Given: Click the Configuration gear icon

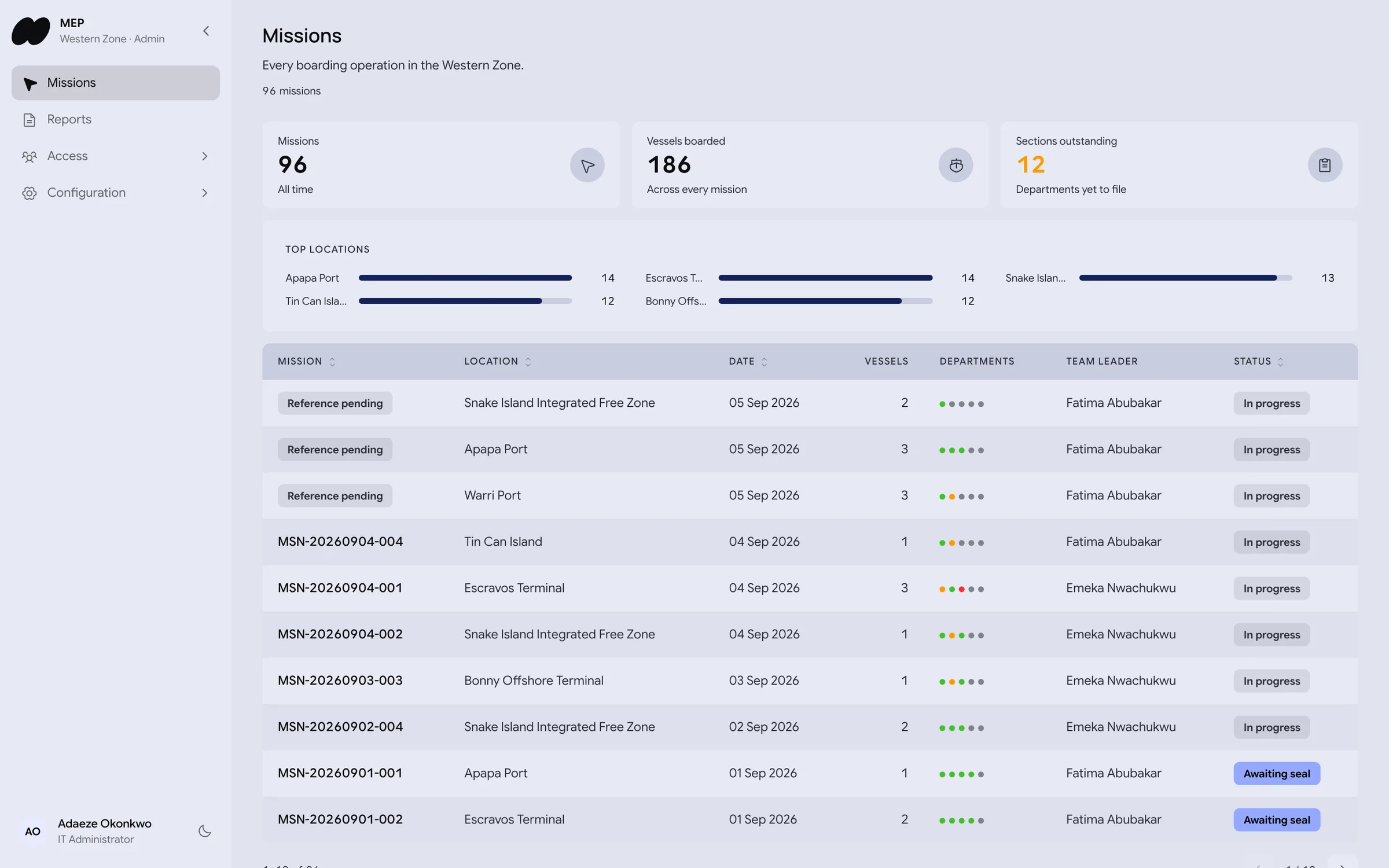Looking at the screenshot, I should 30,193.
